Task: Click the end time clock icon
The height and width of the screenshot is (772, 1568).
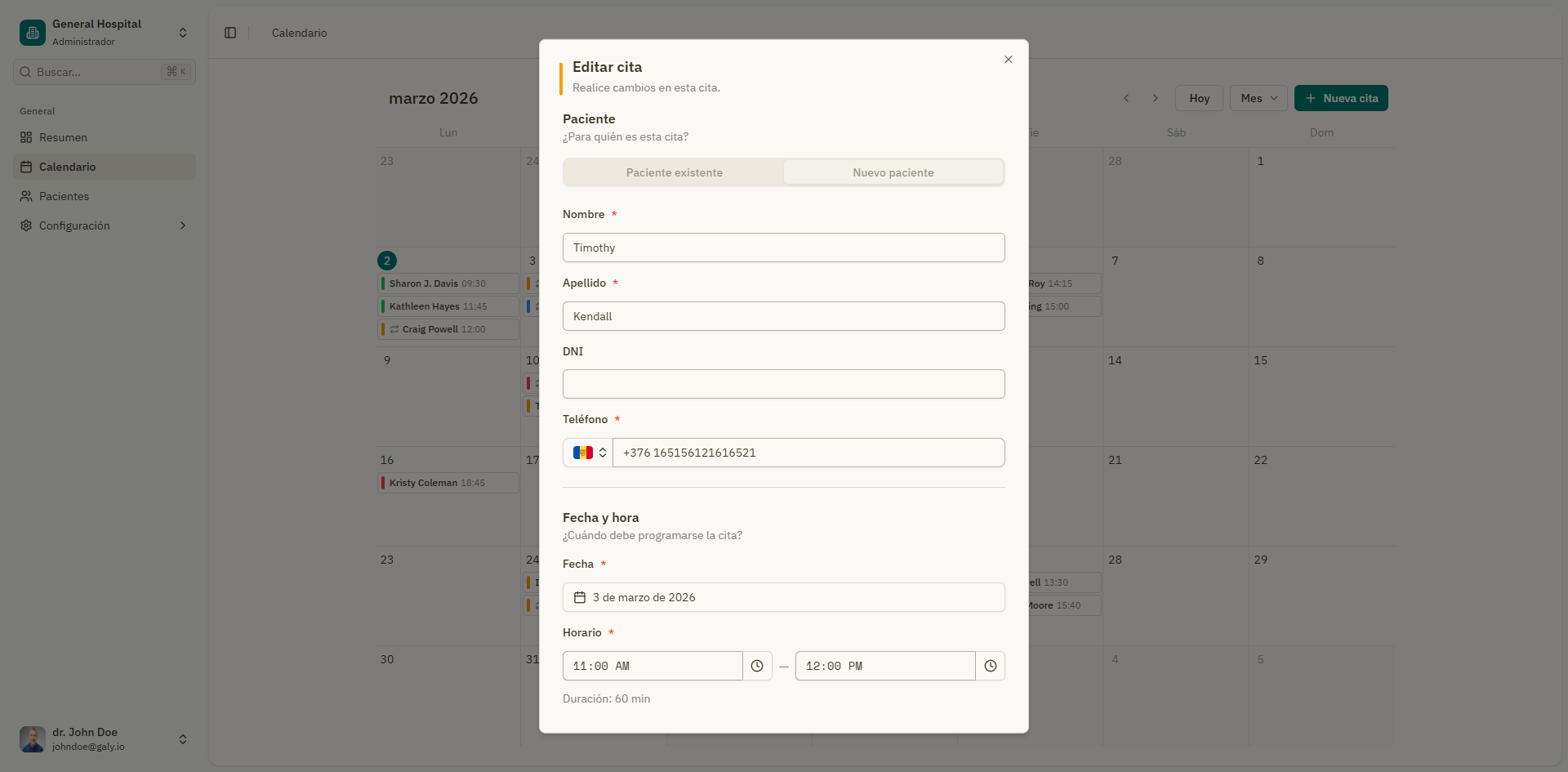Action: coord(990,666)
